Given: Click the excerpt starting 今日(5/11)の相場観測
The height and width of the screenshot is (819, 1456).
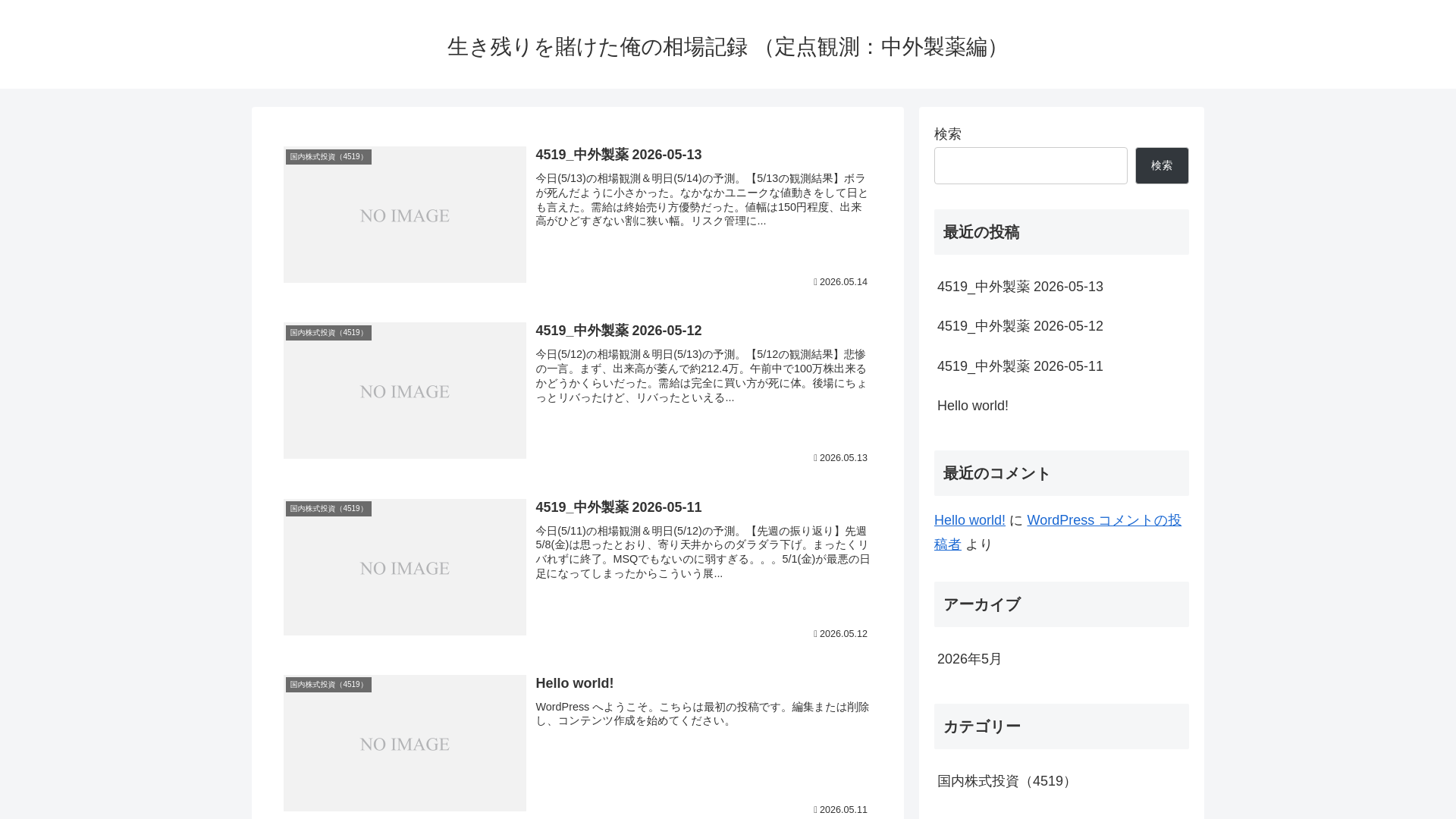Looking at the screenshot, I should coord(702,553).
